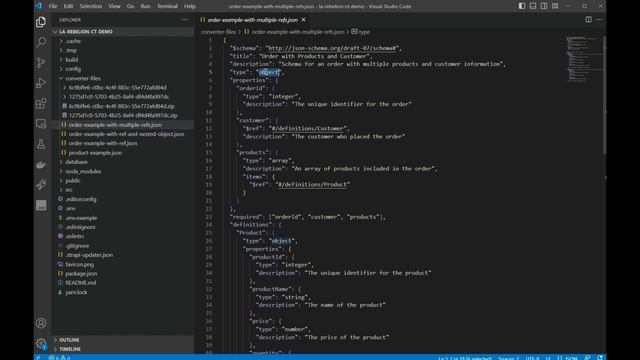This screenshot has width=640, height=360.
Task: Toggle the Primary Side Bar layout button
Action: (522, 6)
